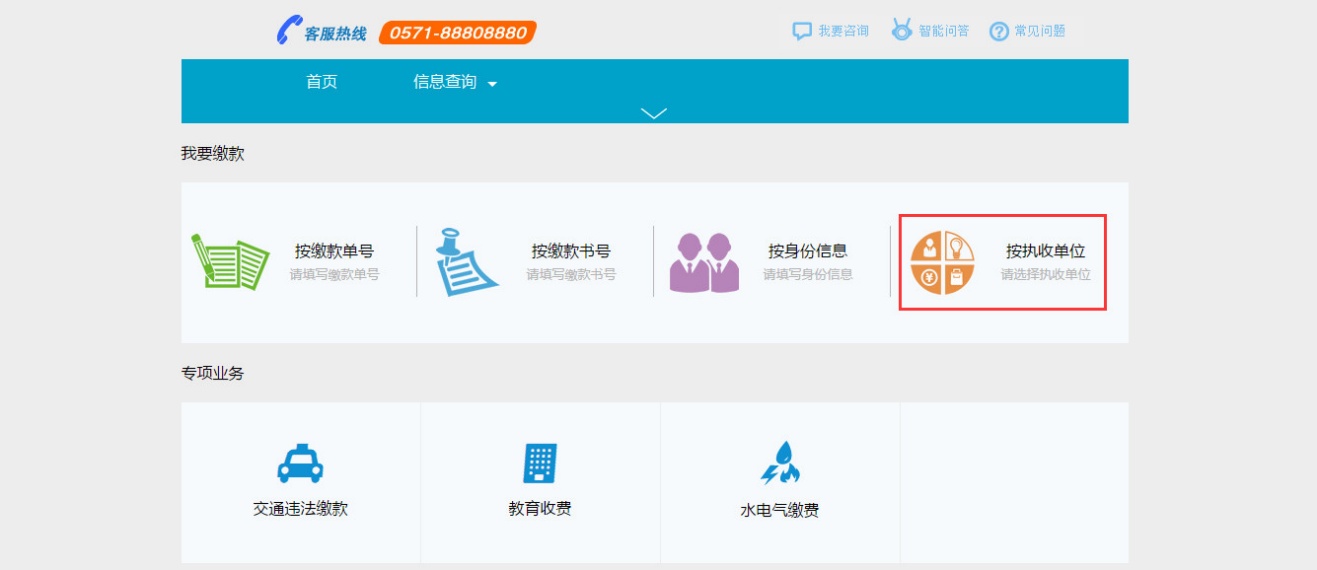Click 请填写身份信息 hint text
The image size is (1317, 570).
pyautogui.click(x=808, y=274)
